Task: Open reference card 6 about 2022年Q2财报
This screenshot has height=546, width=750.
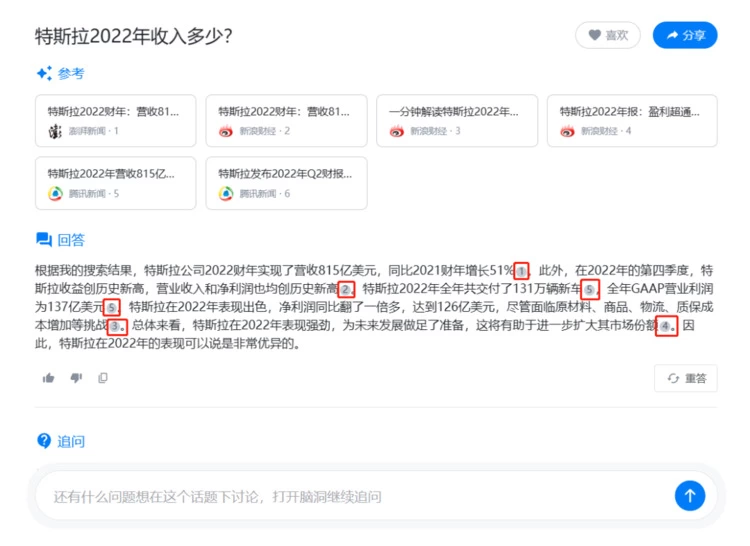Action: (x=286, y=182)
